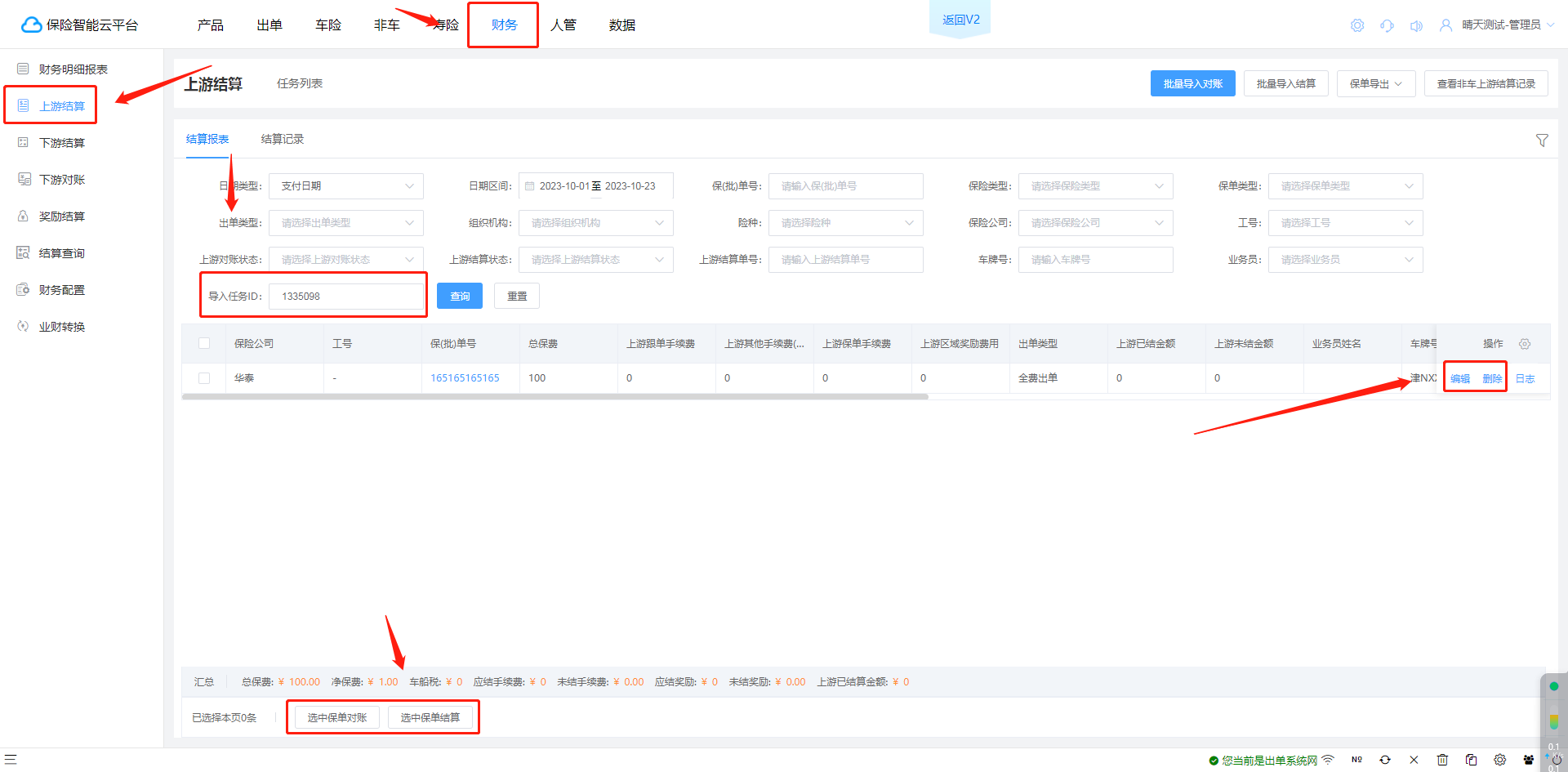Screen dimensions: 1568x772
Task: Open the 数据 top menu
Action: [x=622, y=25]
